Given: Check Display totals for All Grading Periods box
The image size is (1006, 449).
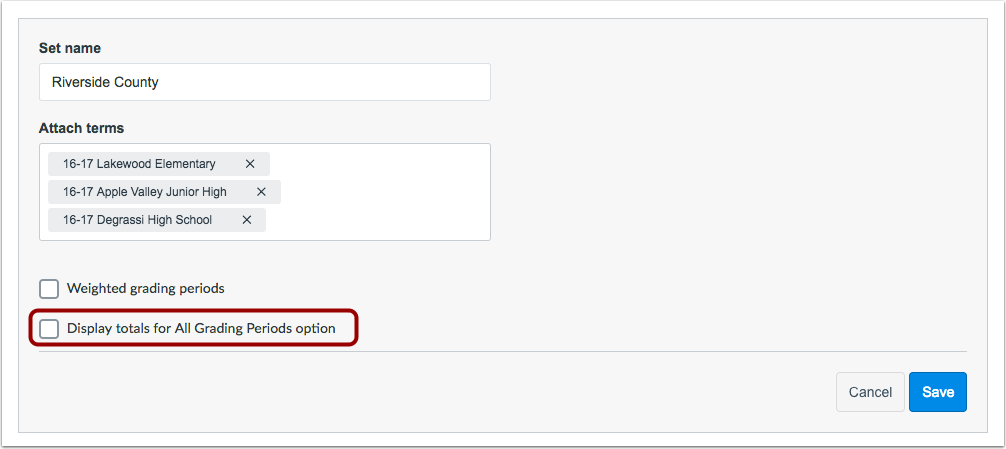Looking at the screenshot, I should click(49, 329).
